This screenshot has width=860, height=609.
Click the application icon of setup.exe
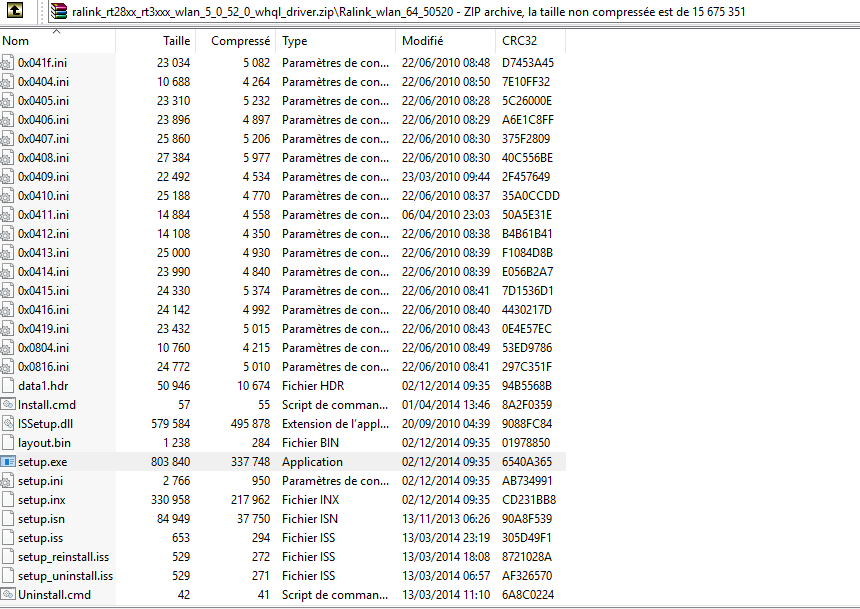point(8,462)
